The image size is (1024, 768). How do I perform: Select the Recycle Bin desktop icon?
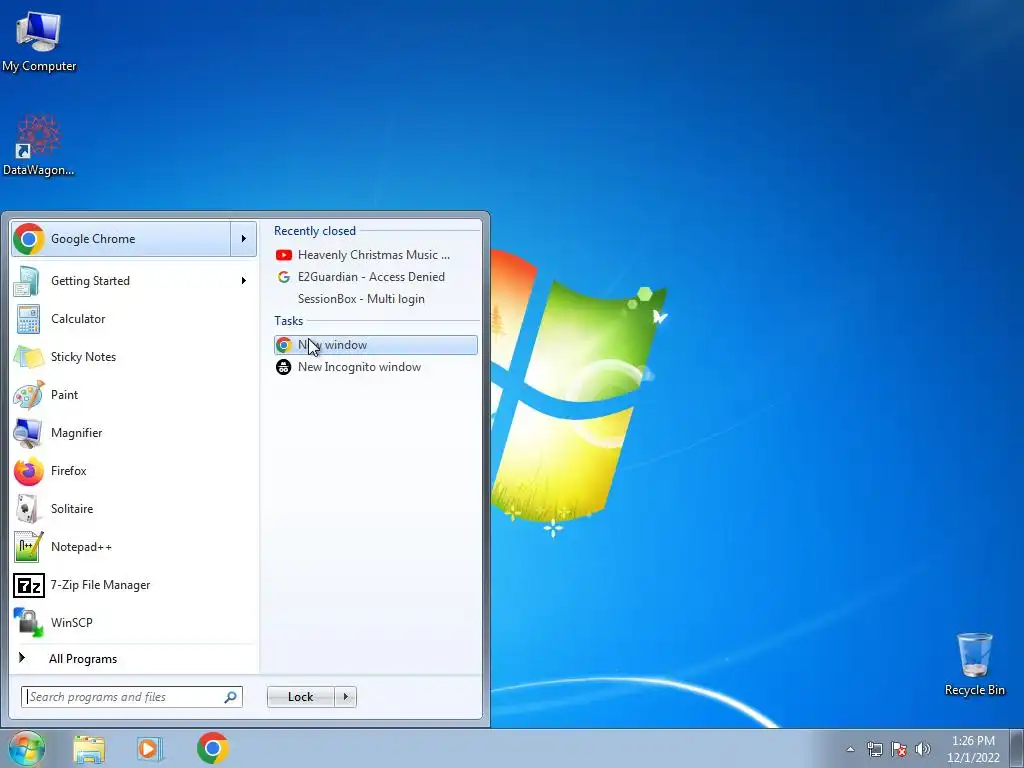[x=974, y=664]
